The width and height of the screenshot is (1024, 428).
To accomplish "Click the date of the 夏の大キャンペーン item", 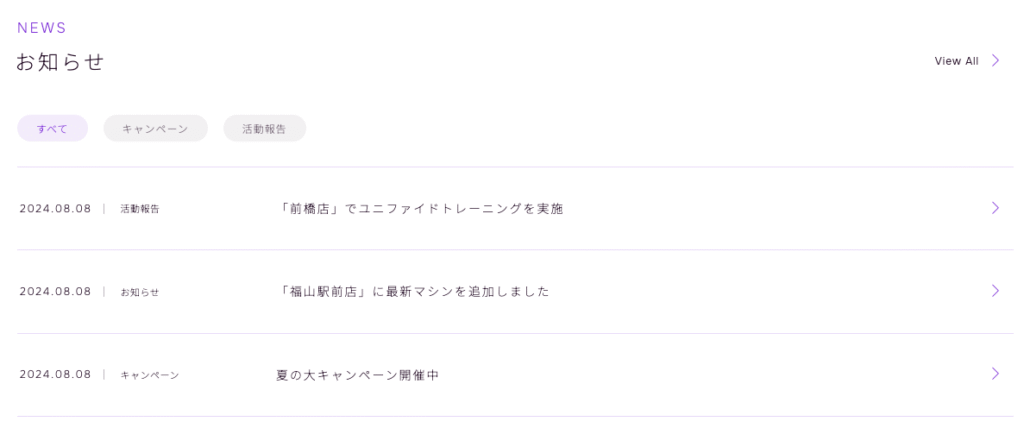I will [x=55, y=375].
